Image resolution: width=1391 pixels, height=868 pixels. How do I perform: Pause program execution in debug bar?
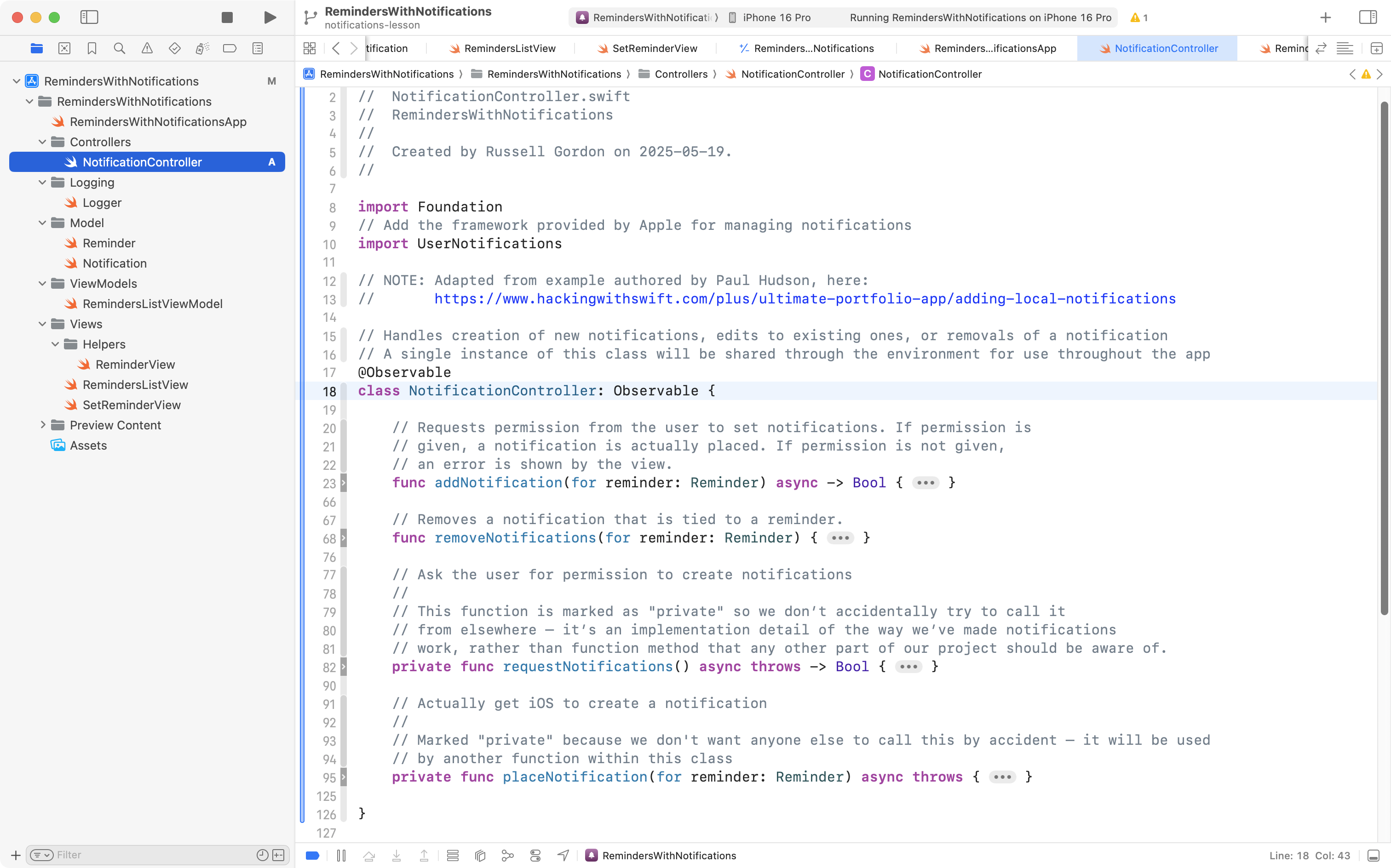(341, 856)
